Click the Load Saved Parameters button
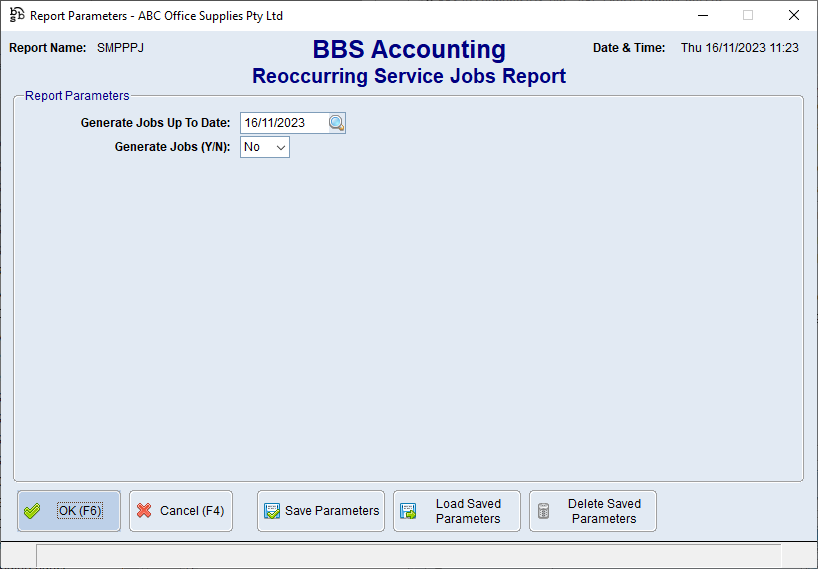Viewport: 818px width, 569px height. point(457,511)
